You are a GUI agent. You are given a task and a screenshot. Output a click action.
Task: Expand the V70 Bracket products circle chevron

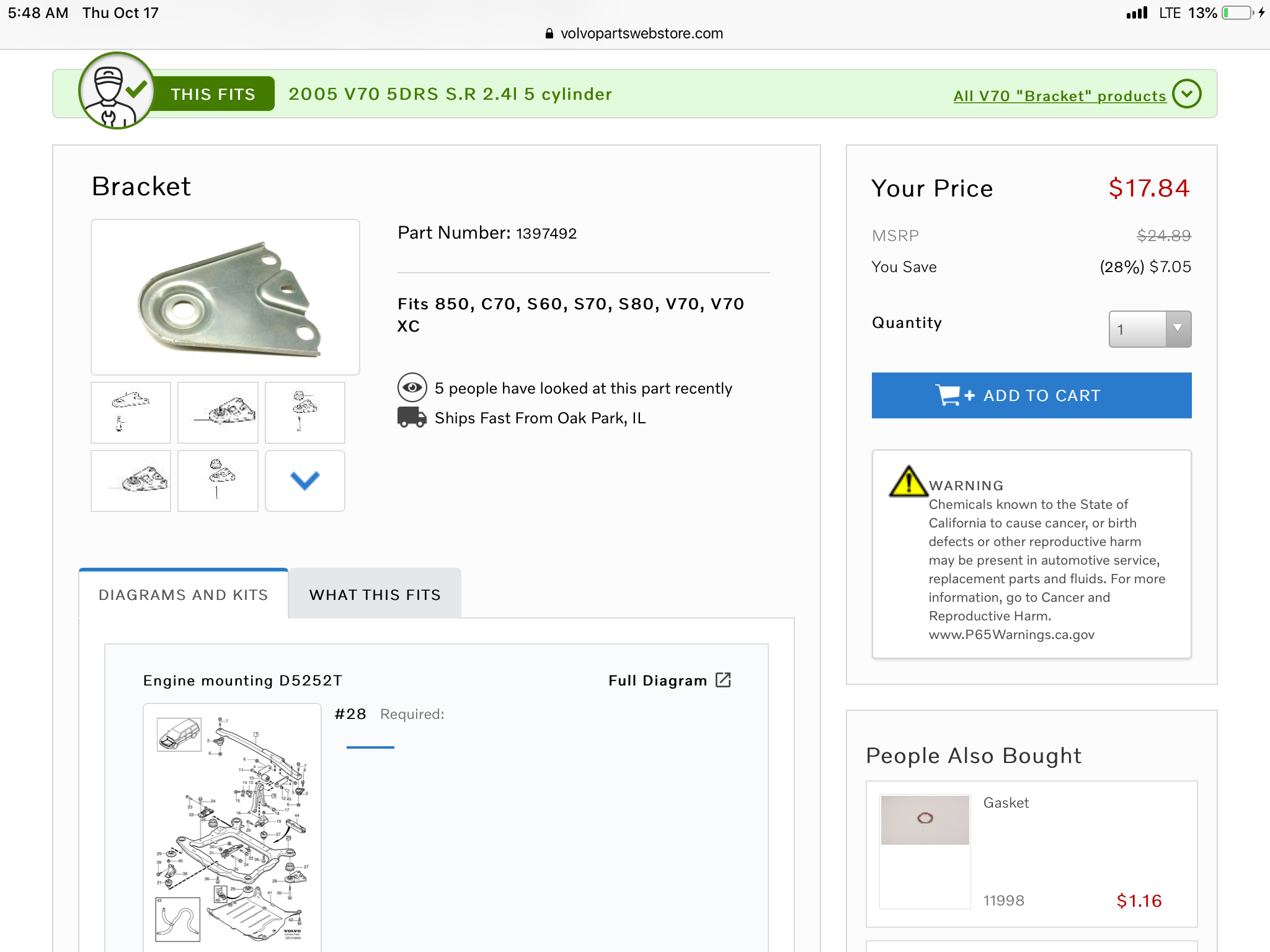pos(1187,94)
